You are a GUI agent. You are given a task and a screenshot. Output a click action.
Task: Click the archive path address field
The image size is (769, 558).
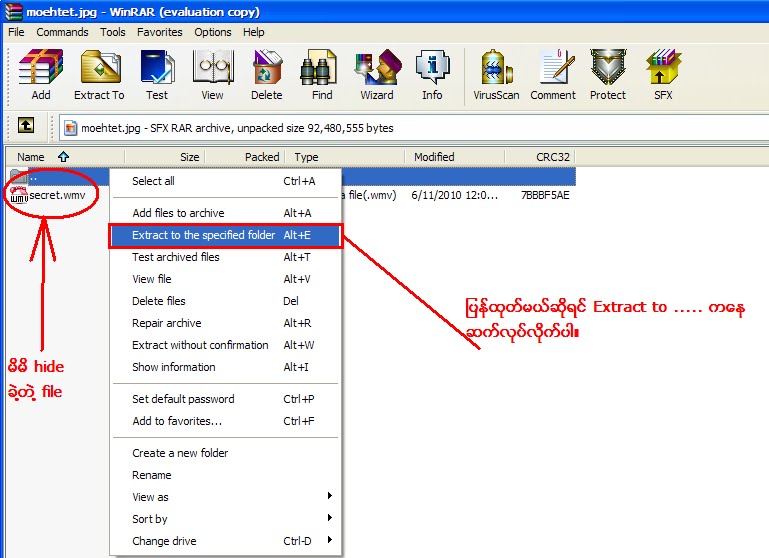(413, 128)
